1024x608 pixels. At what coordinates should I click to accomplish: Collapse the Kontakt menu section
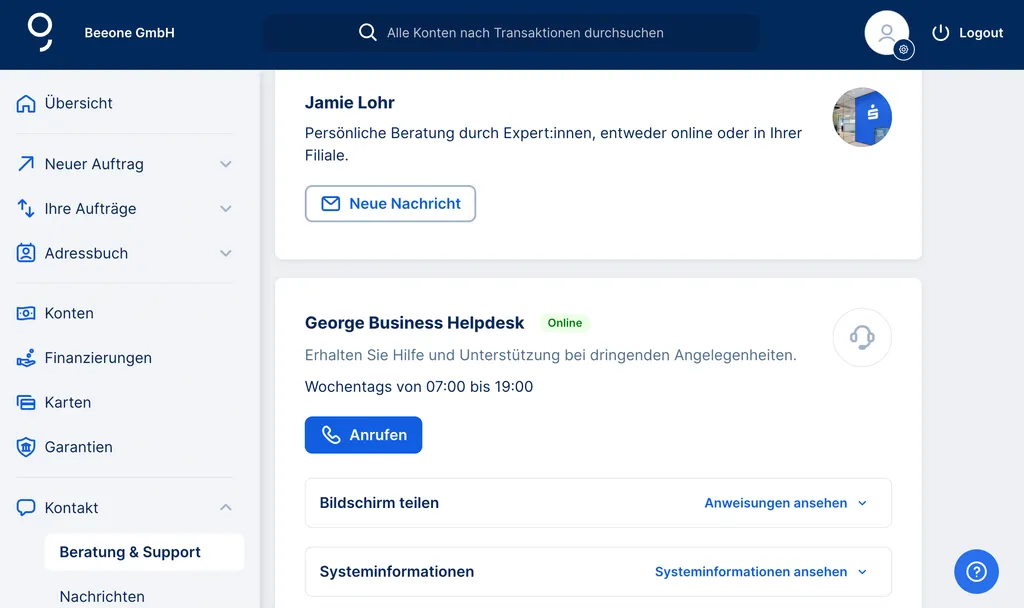(x=226, y=508)
